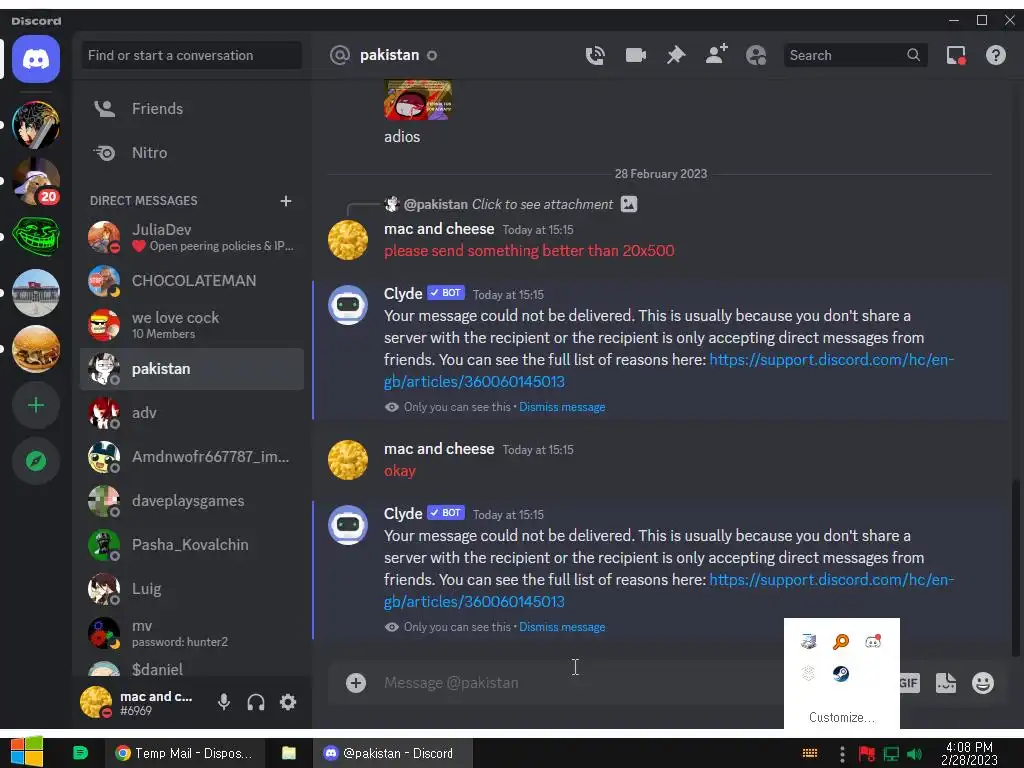
Task: Open File Explorer from the taskbar
Action: pos(289,753)
